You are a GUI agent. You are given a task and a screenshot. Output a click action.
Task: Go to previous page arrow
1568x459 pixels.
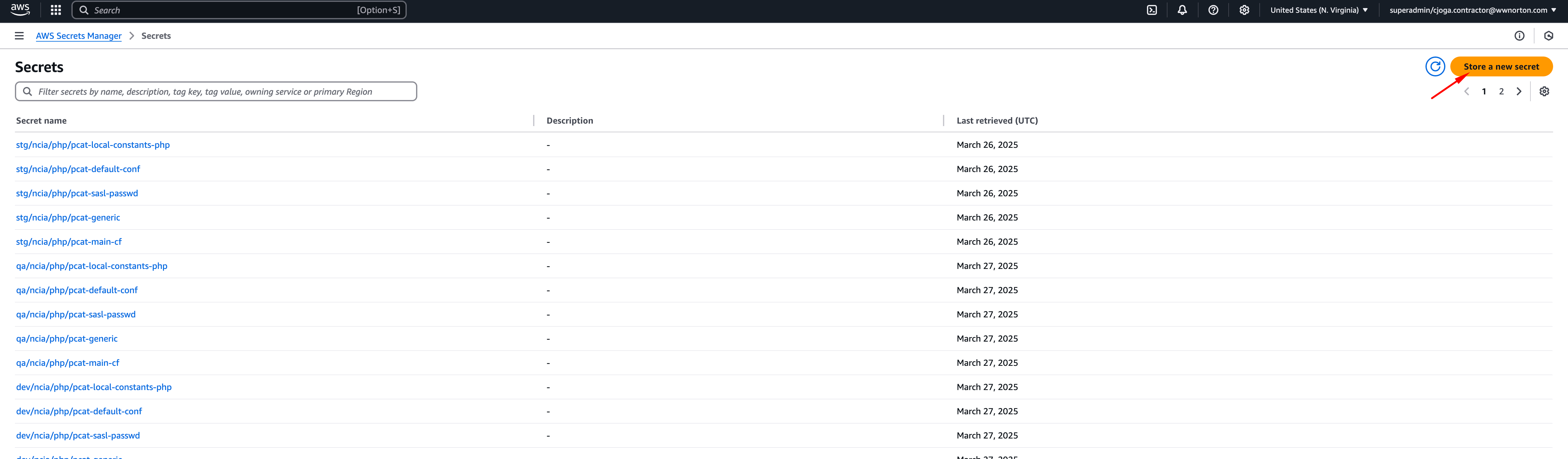pos(1466,91)
